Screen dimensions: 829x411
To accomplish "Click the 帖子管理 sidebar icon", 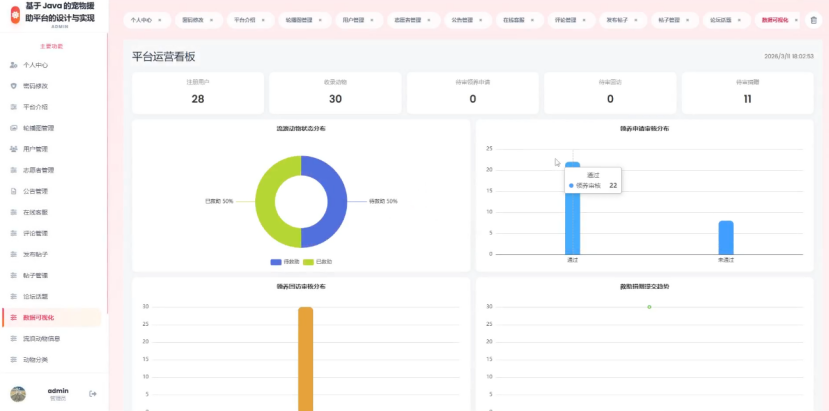I will [14, 276].
